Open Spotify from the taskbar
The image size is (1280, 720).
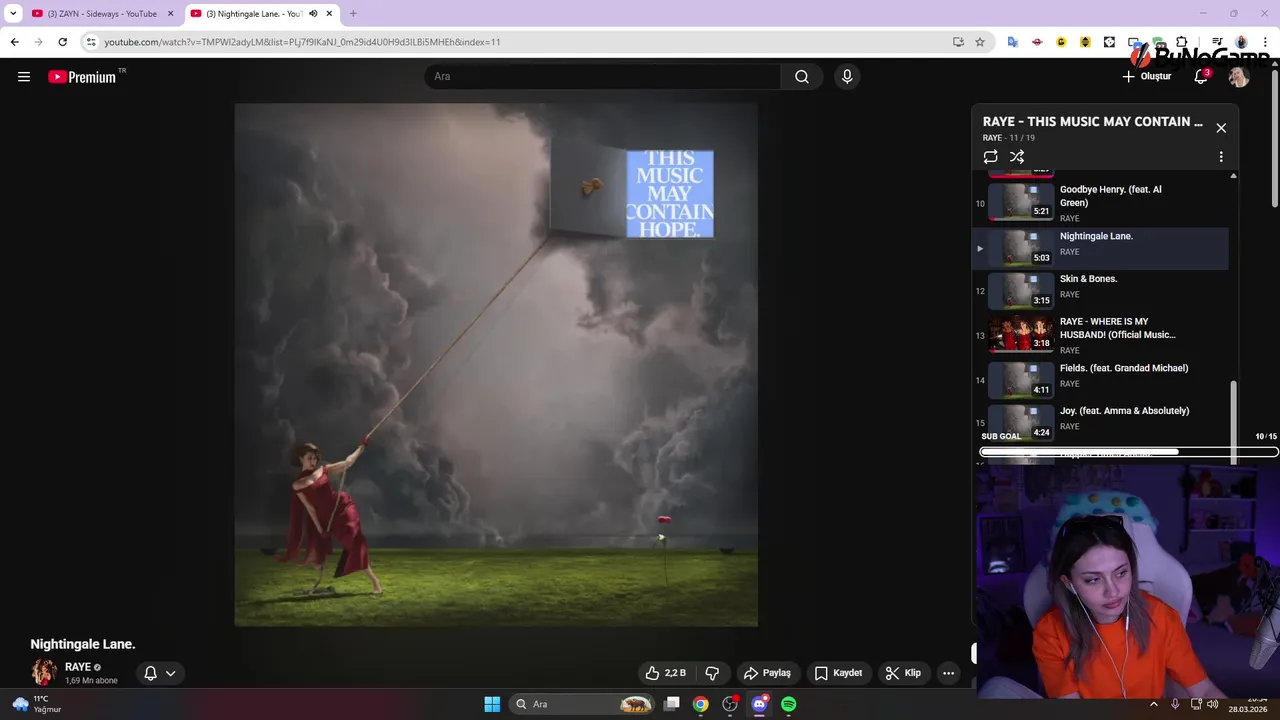point(788,704)
